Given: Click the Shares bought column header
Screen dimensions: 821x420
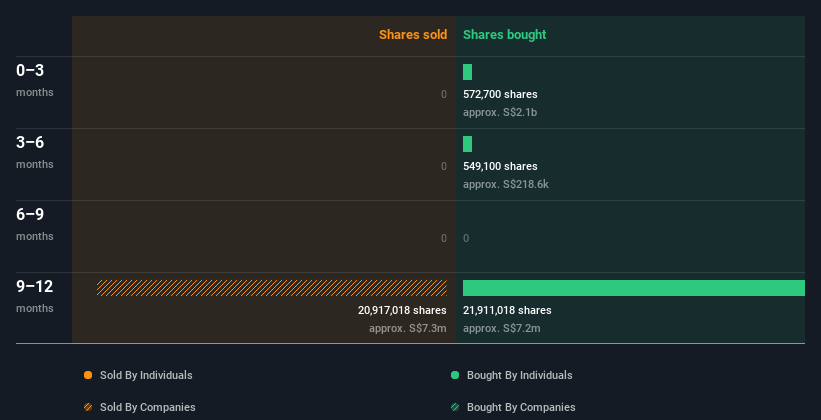Looking at the screenshot, I should pyautogui.click(x=504, y=35).
